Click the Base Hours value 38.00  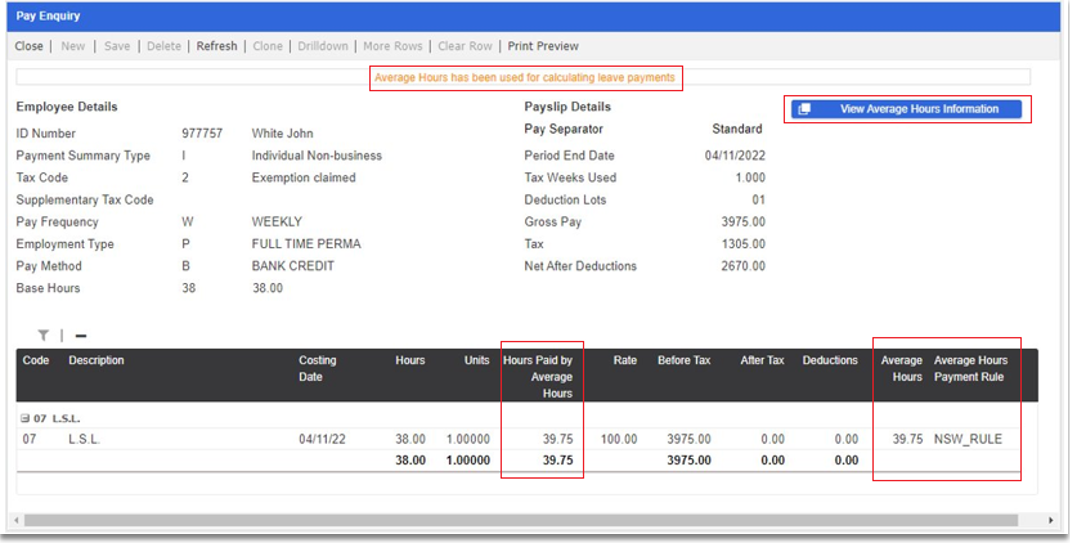pyautogui.click(x=268, y=288)
